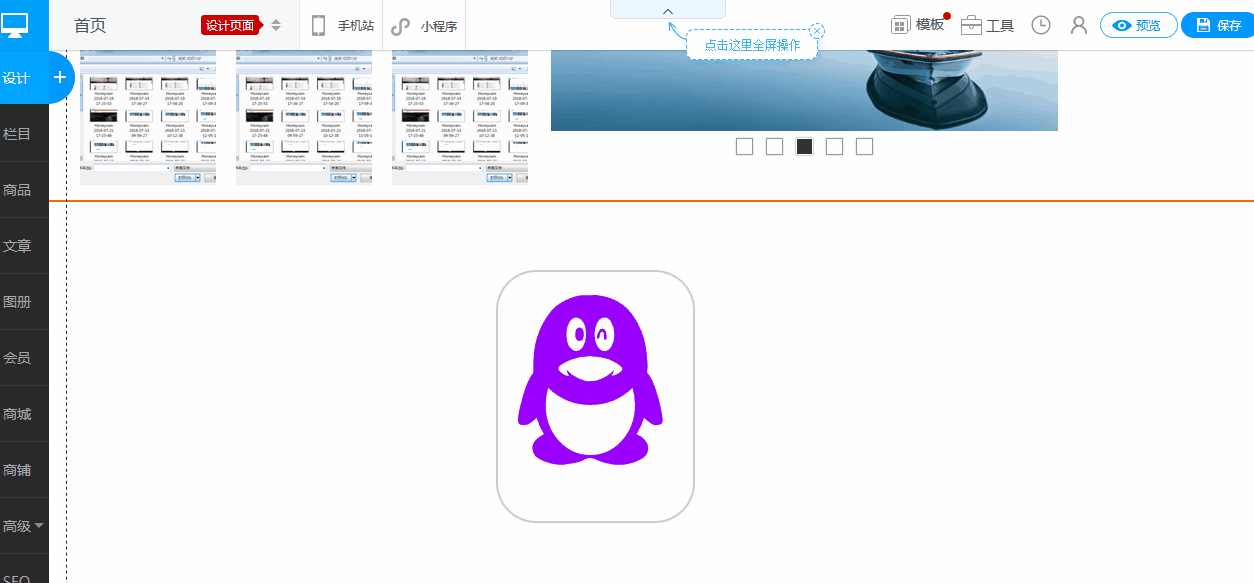
Task: Open the 栏目 sidebar menu
Action: coord(17,134)
